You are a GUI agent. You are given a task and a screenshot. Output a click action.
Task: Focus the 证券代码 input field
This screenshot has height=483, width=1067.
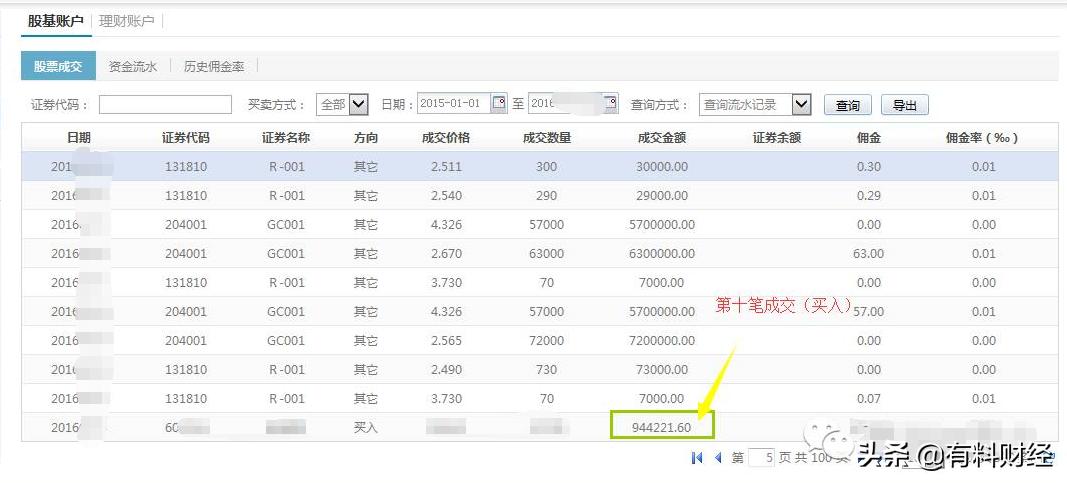pos(165,104)
